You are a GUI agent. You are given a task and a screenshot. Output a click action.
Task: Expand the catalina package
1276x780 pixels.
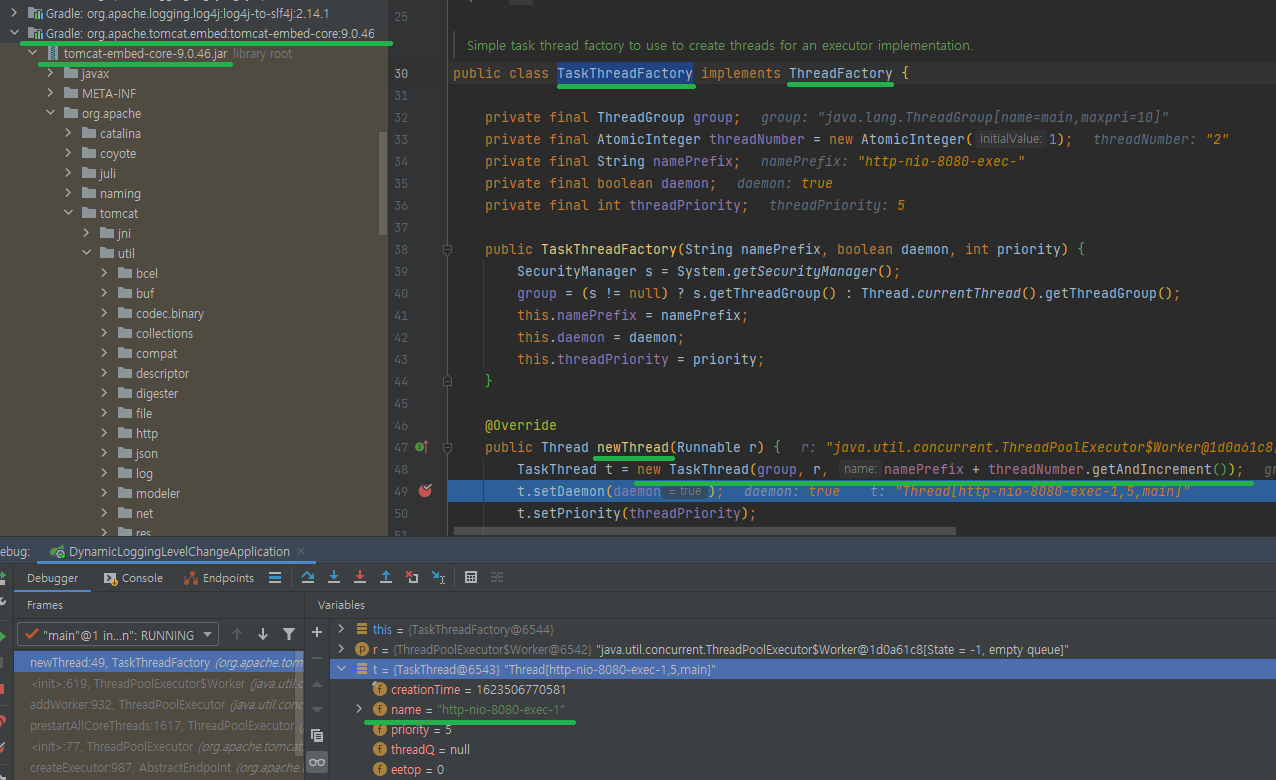[x=69, y=133]
